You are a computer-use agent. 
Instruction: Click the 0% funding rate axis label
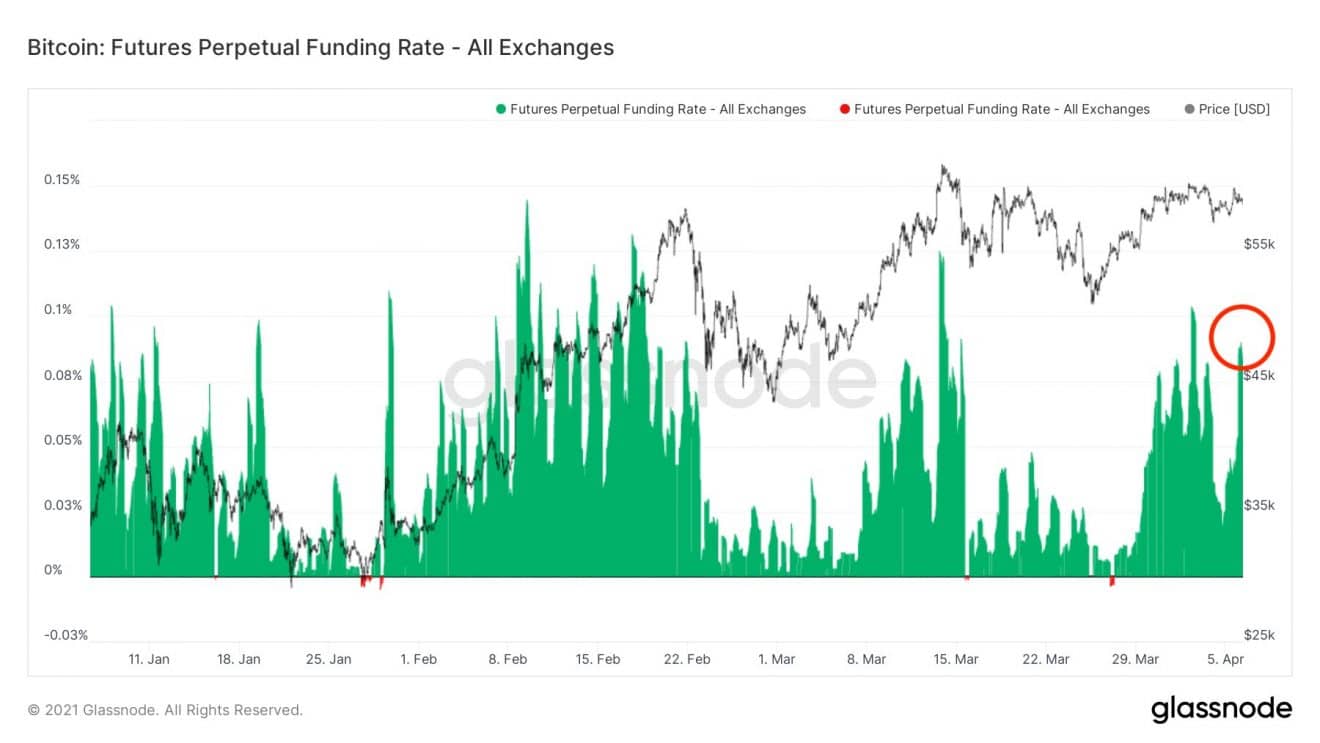(x=52, y=570)
